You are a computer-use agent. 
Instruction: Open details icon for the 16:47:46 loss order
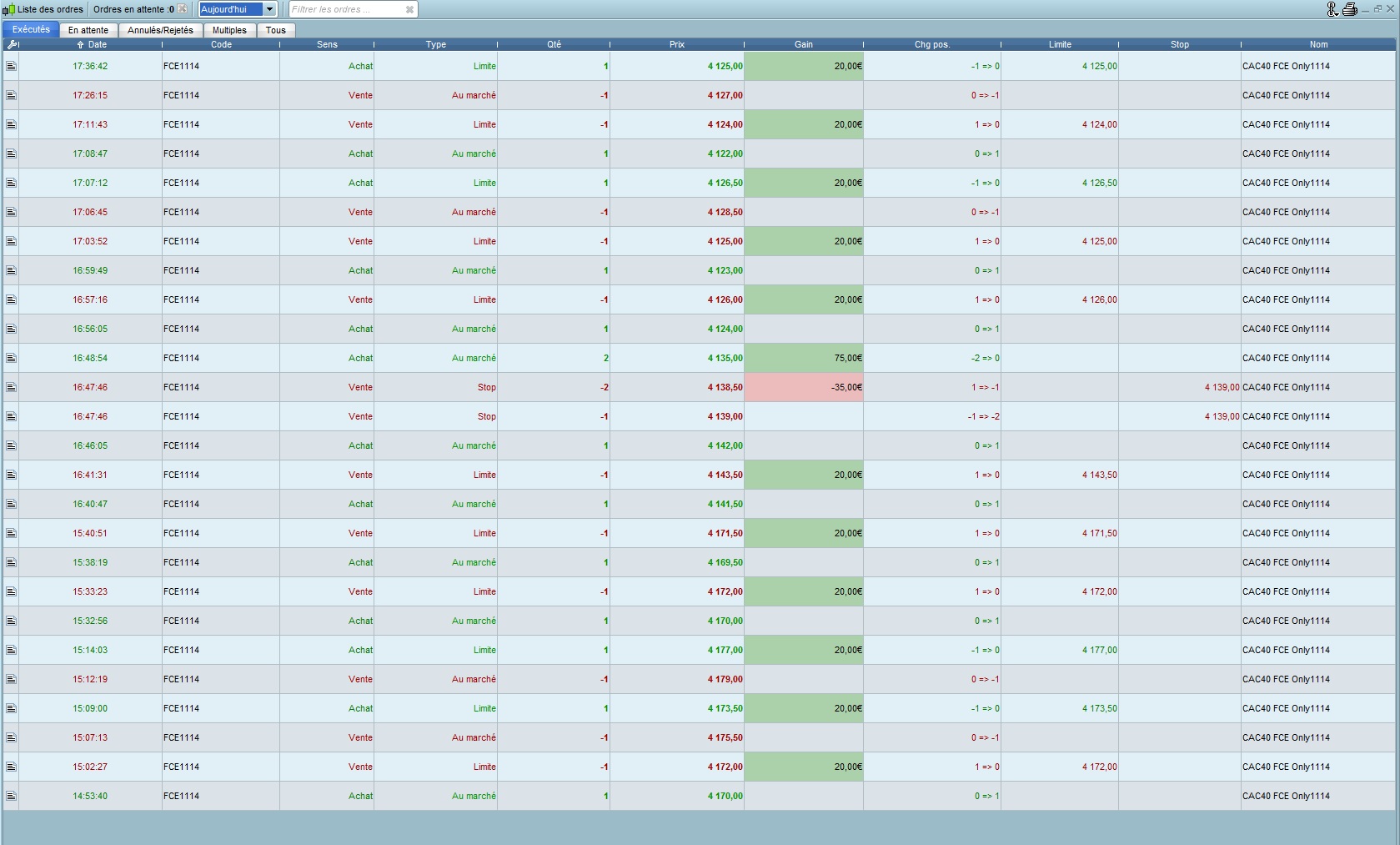point(11,387)
